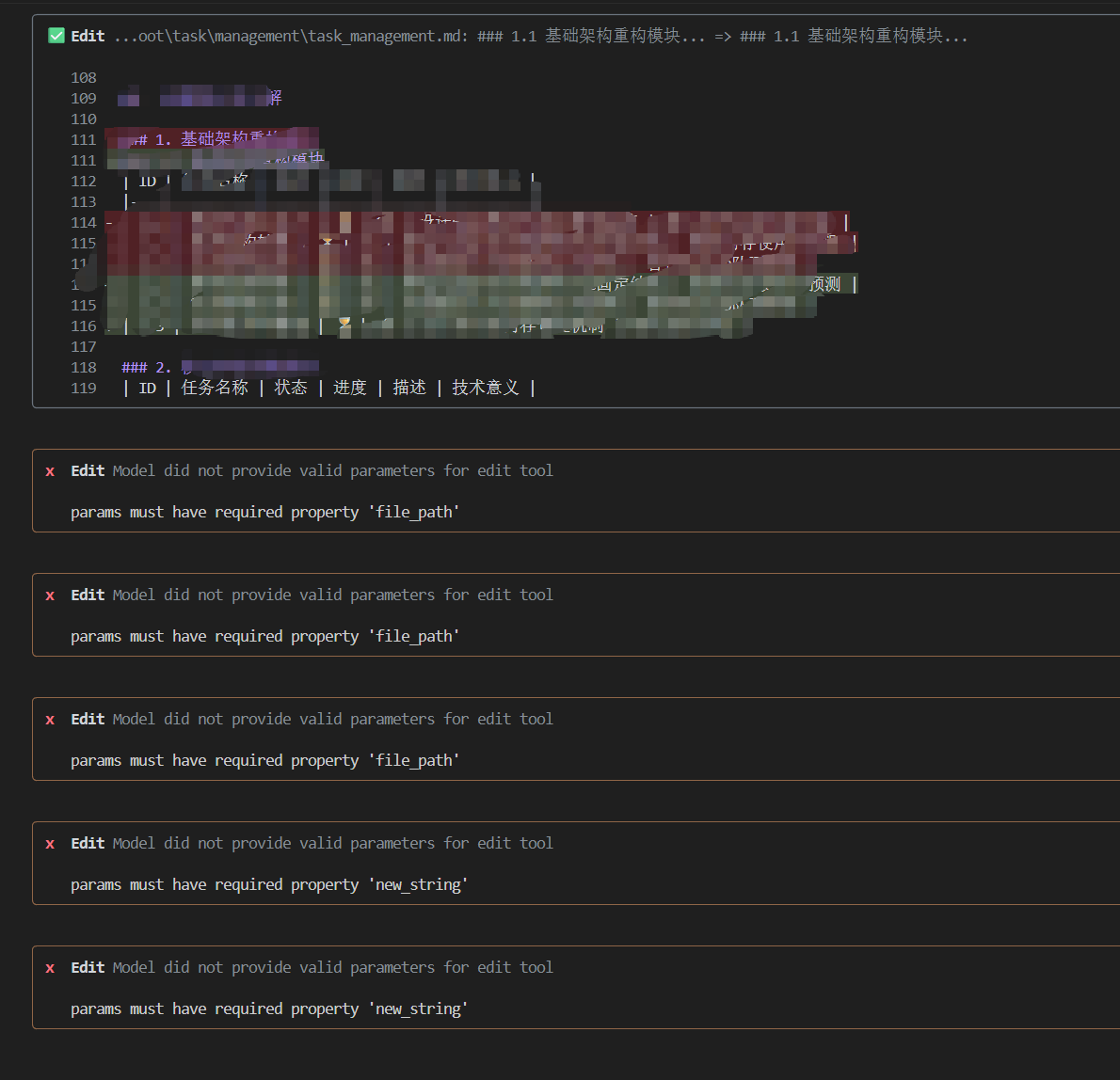Click the red x of the first new_string error
The image size is (1120, 1080).
[x=50, y=844]
